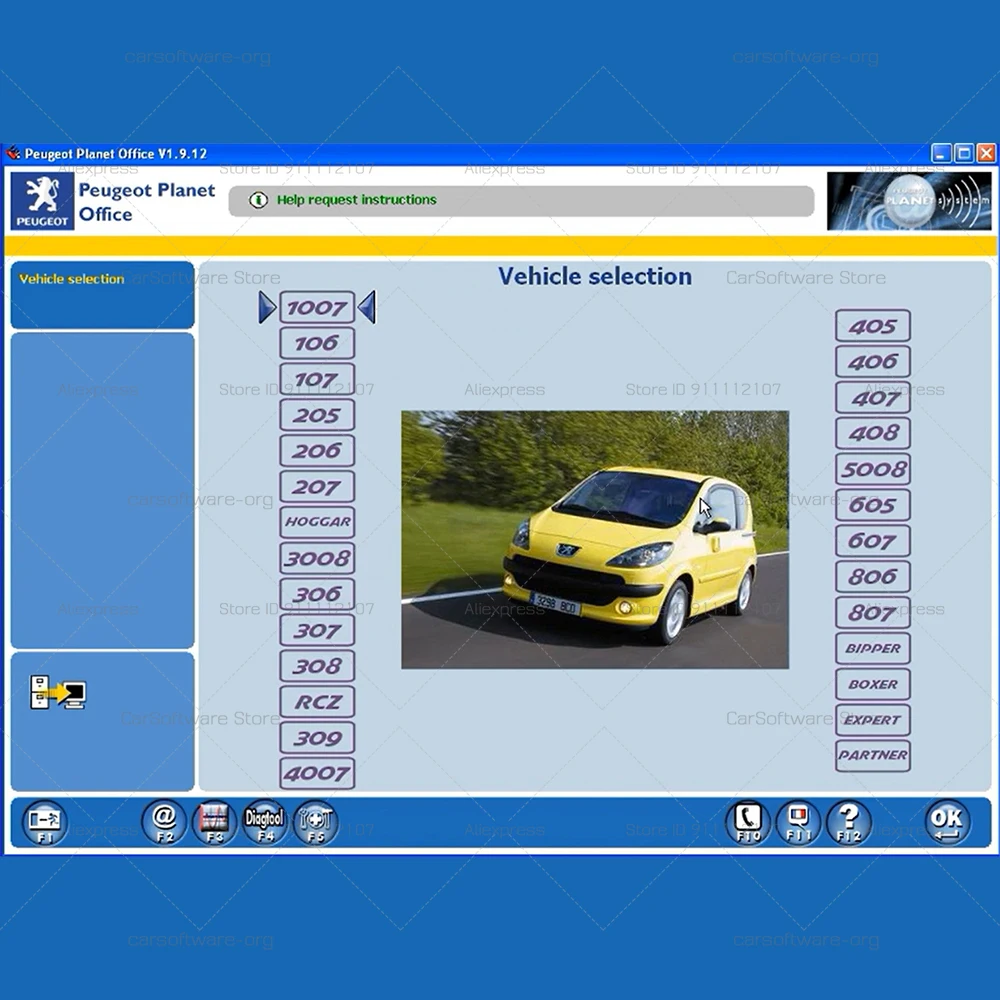
Task: Click the F10 telephone icon
Action: point(748,823)
